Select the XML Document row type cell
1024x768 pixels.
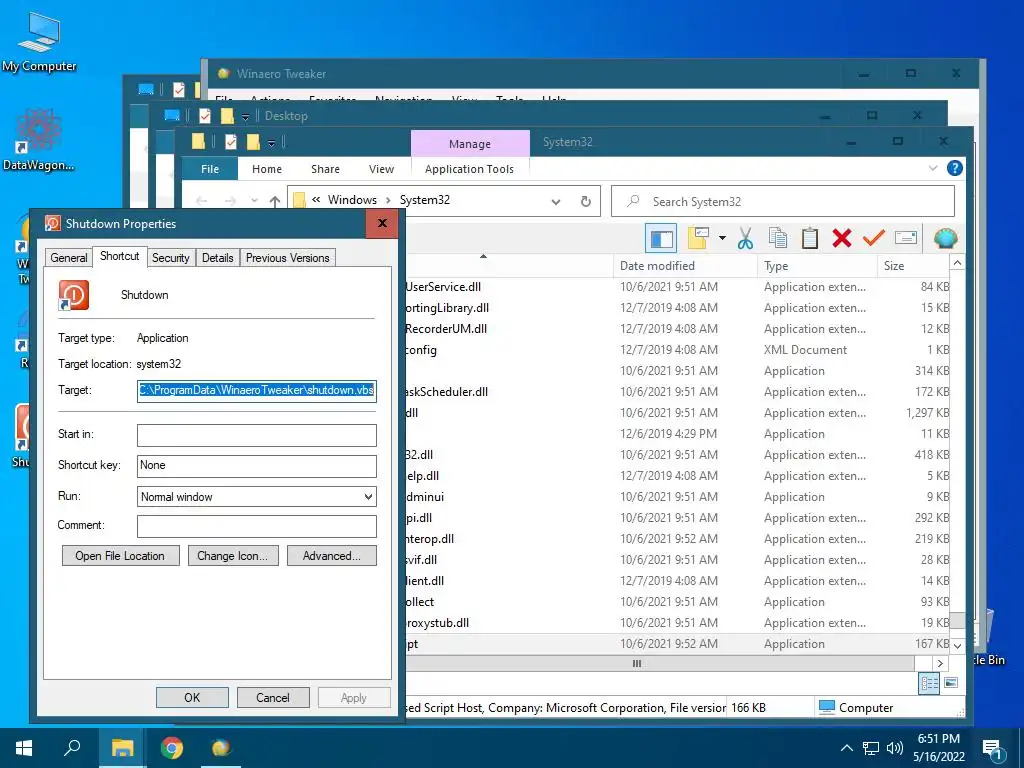(805, 349)
